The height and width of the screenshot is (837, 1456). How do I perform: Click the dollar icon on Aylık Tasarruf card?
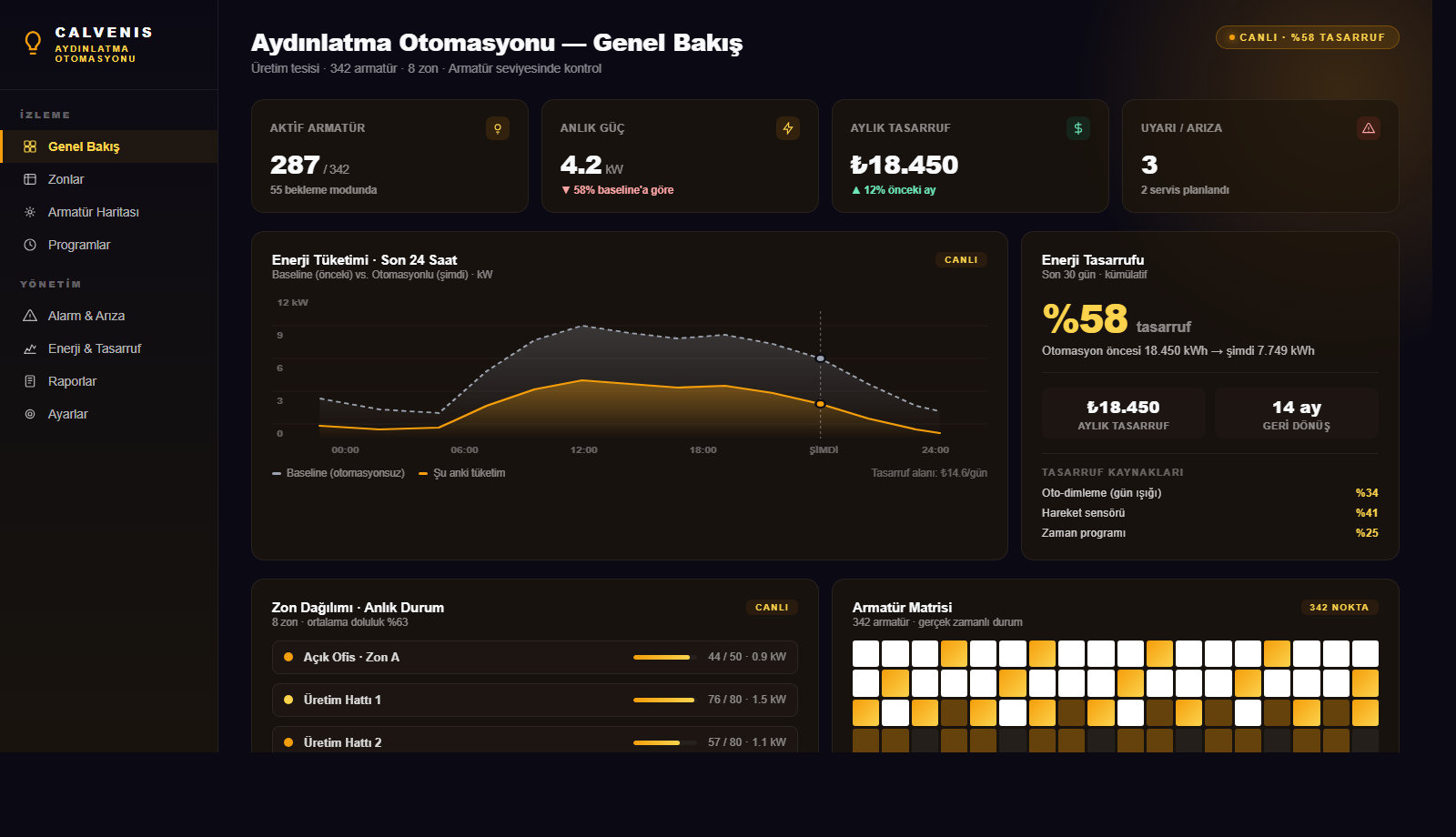(x=1077, y=128)
